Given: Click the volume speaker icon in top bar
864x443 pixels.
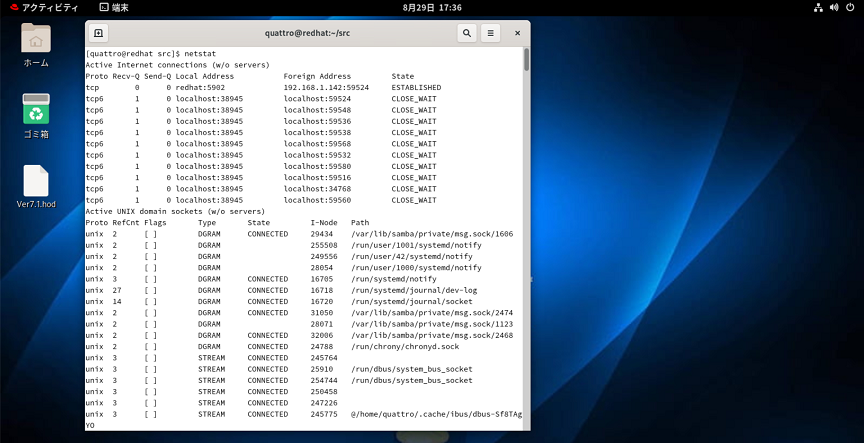Looking at the screenshot, I should [834, 7].
